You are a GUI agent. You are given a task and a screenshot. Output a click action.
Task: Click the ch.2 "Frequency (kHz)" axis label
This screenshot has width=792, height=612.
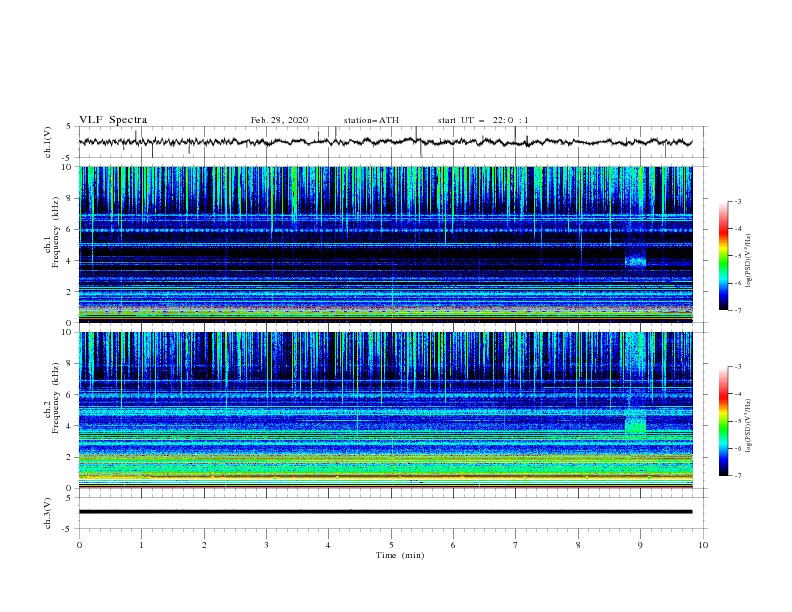tap(55, 398)
